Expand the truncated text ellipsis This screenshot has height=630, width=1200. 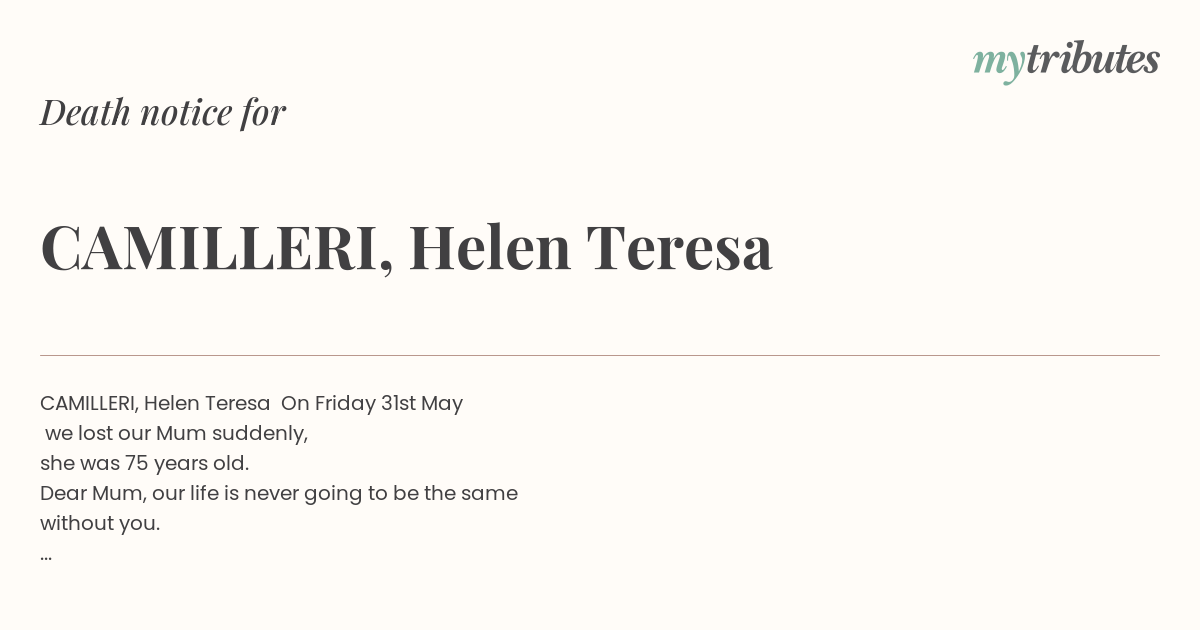point(46,557)
